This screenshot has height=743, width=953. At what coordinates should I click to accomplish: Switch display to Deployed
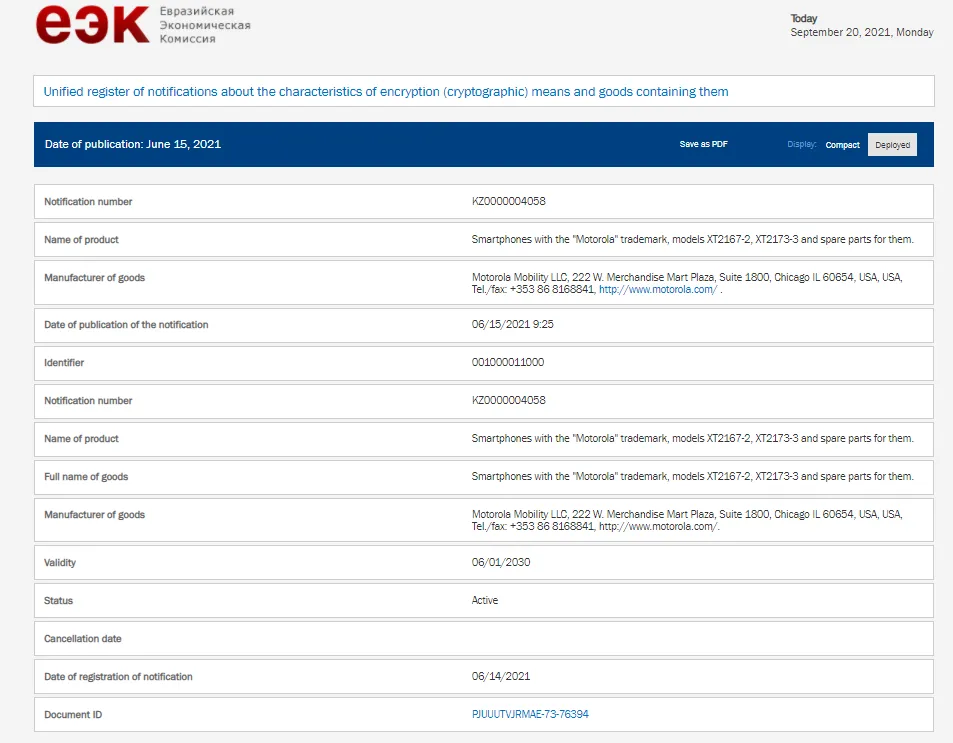coord(892,145)
